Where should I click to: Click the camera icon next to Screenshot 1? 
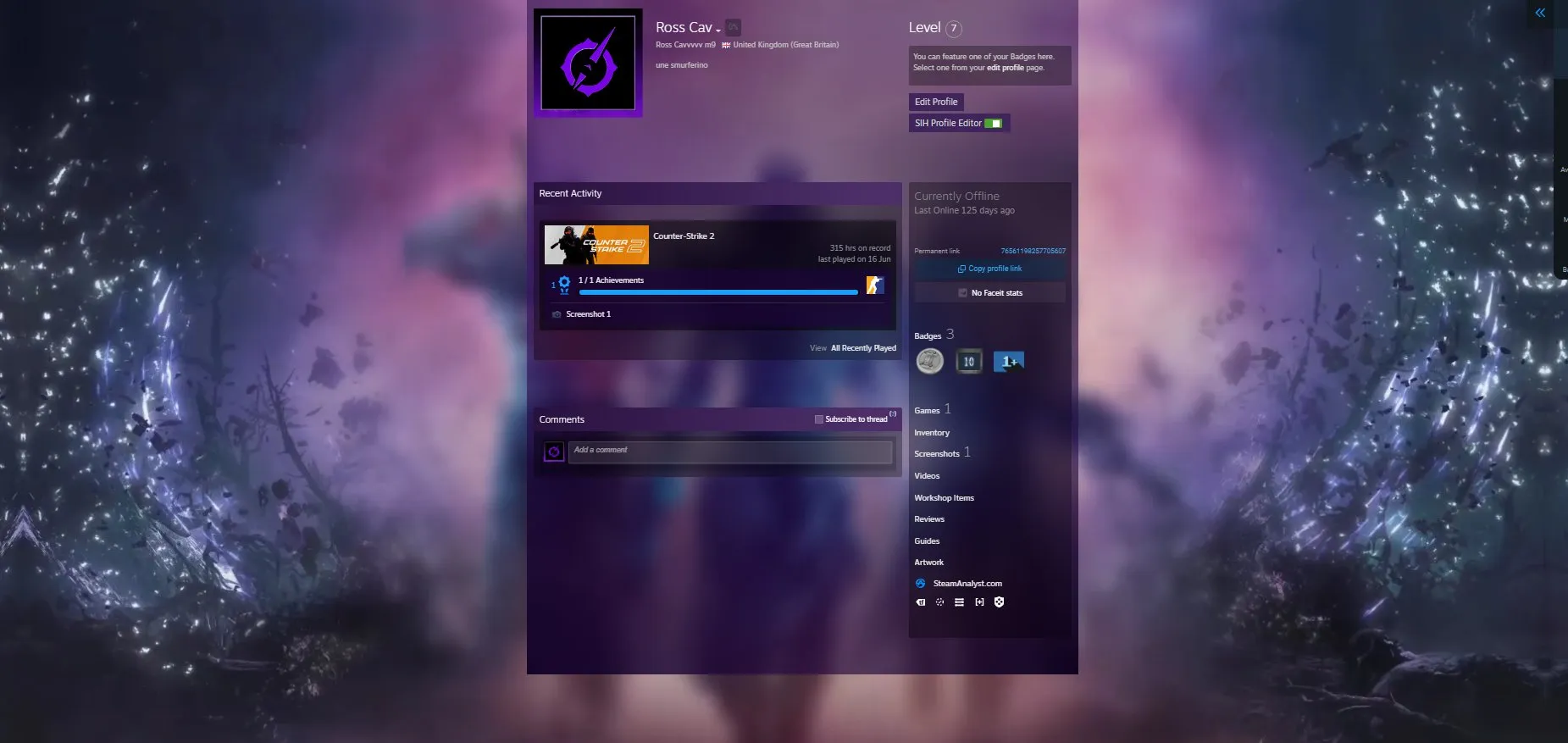click(x=557, y=314)
